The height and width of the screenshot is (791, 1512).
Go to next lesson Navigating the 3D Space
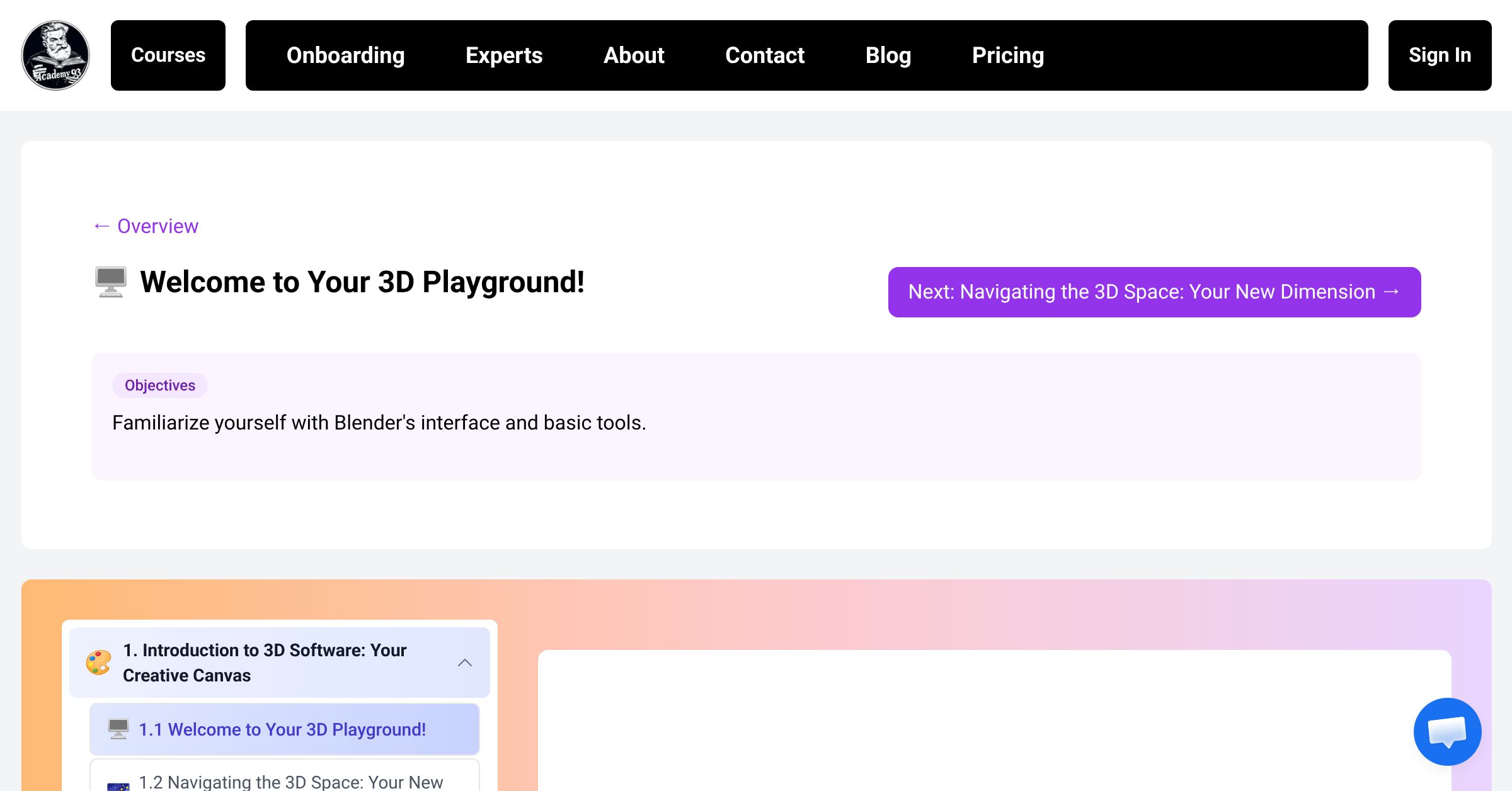(1154, 292)
